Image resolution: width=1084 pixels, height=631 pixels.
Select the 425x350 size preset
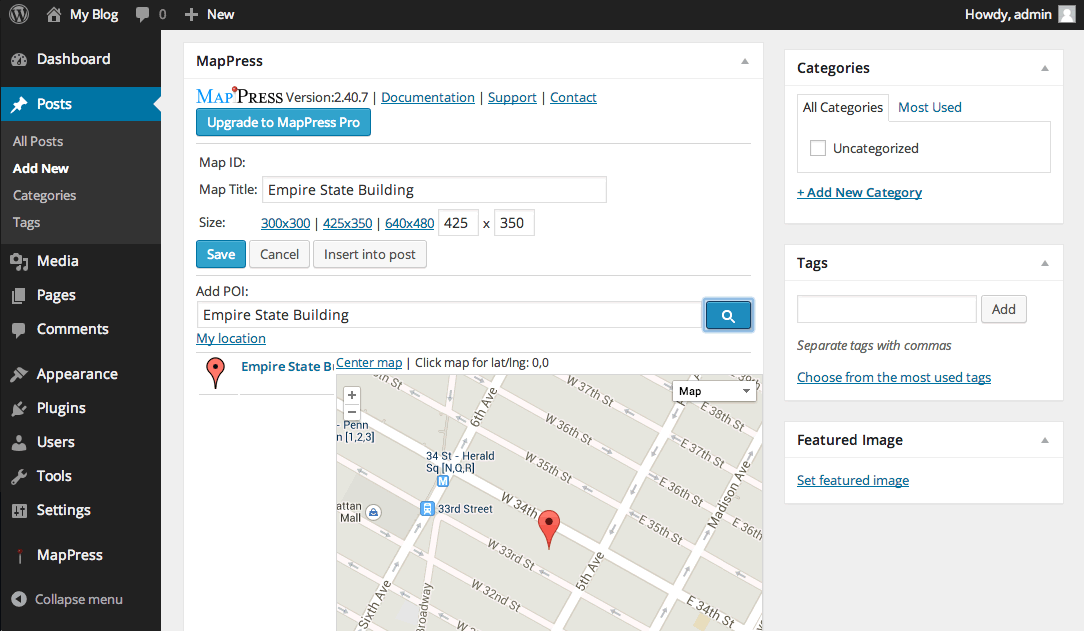(x=348, y=223)
